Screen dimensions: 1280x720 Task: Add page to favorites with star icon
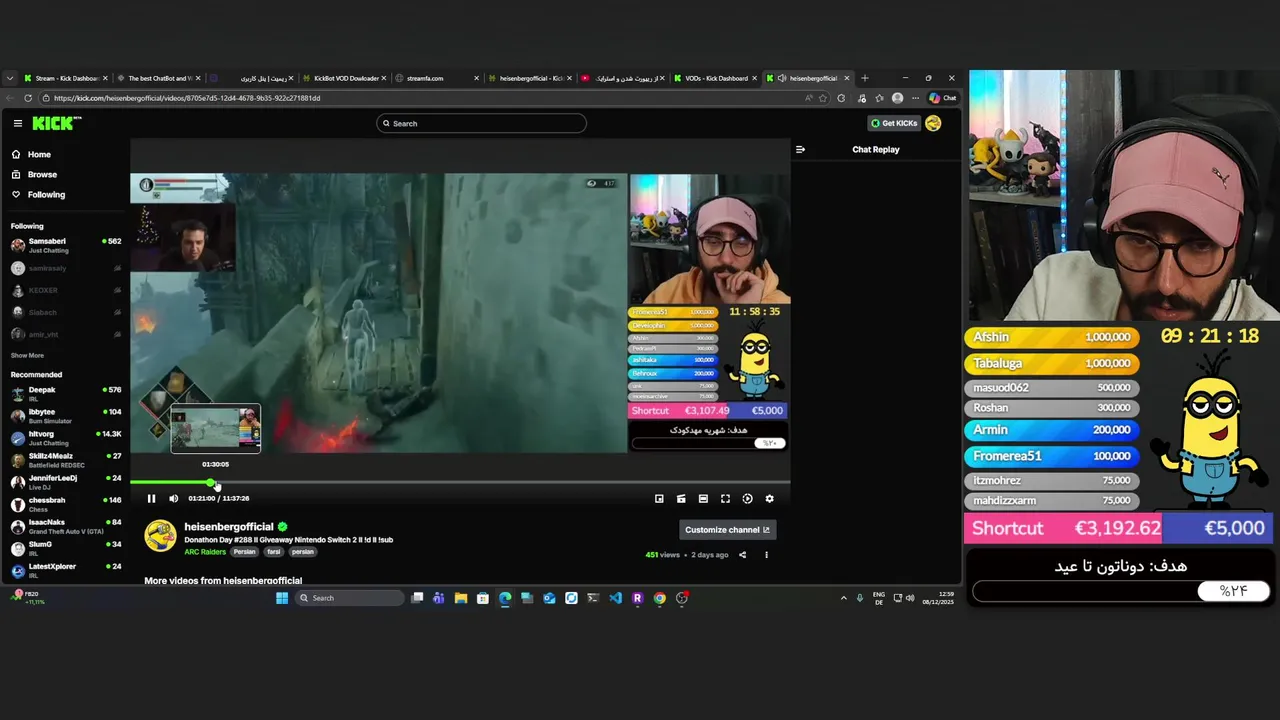(x=823, y=98)
